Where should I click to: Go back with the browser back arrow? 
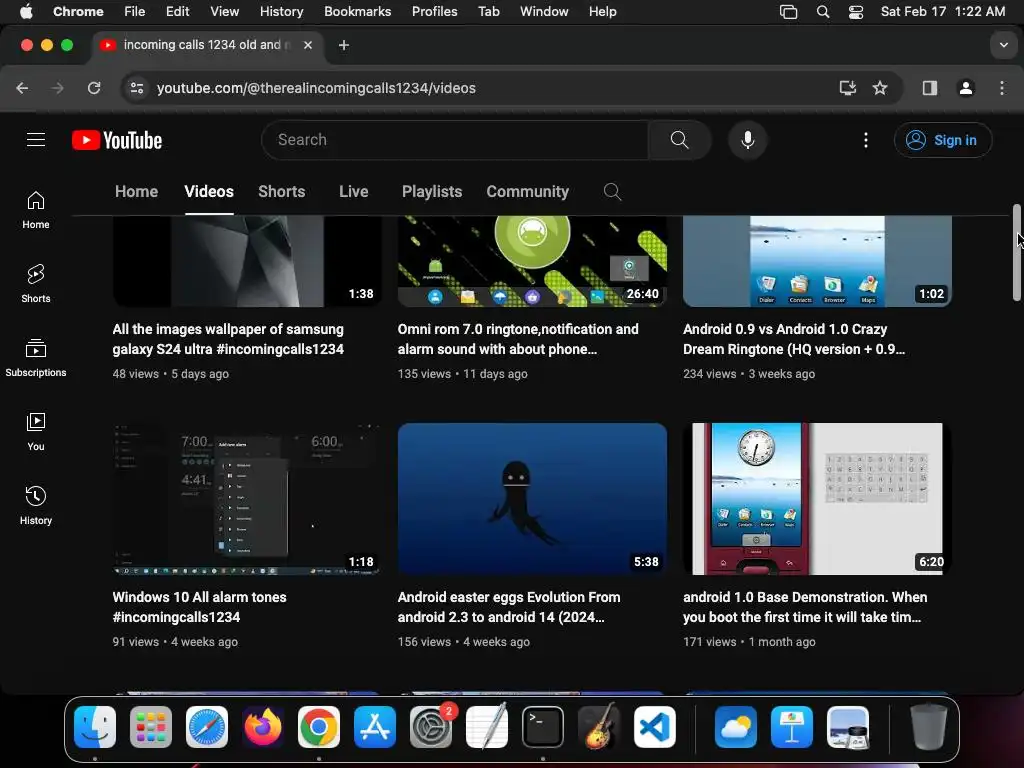pyautogui.click(x=22, y=88)
